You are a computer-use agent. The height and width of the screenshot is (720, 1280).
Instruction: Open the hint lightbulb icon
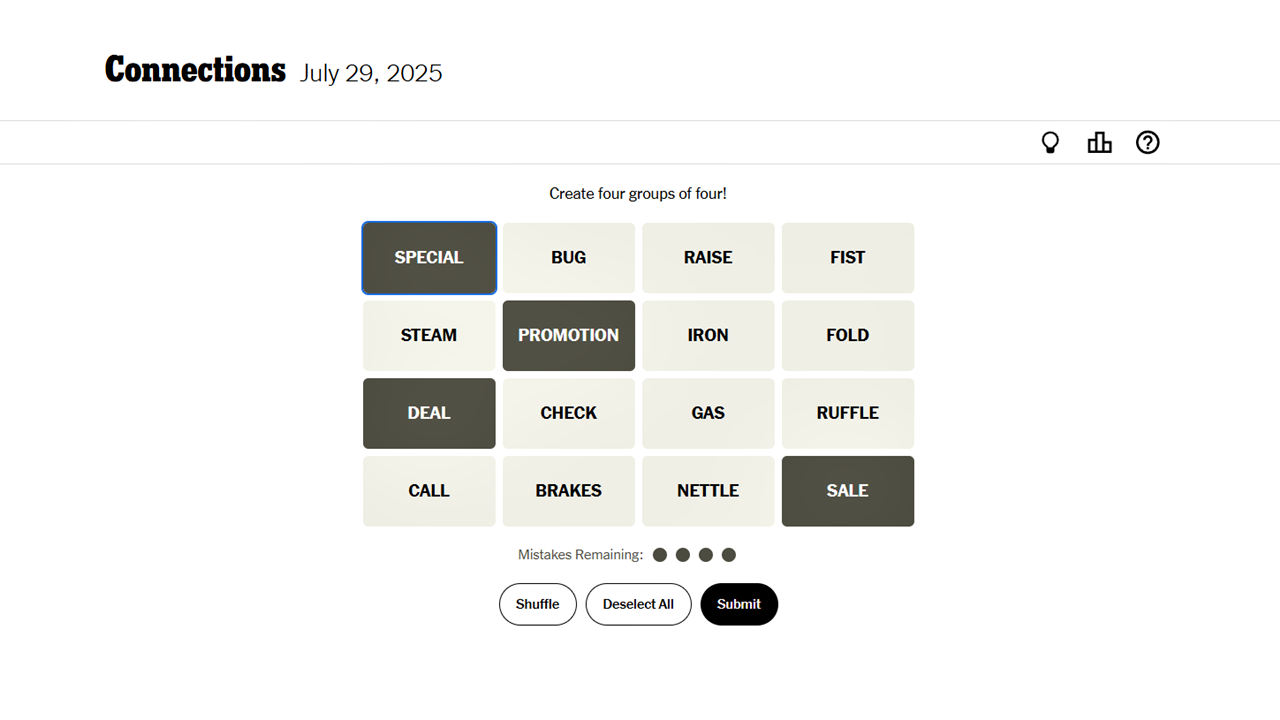coord(1050,142)
